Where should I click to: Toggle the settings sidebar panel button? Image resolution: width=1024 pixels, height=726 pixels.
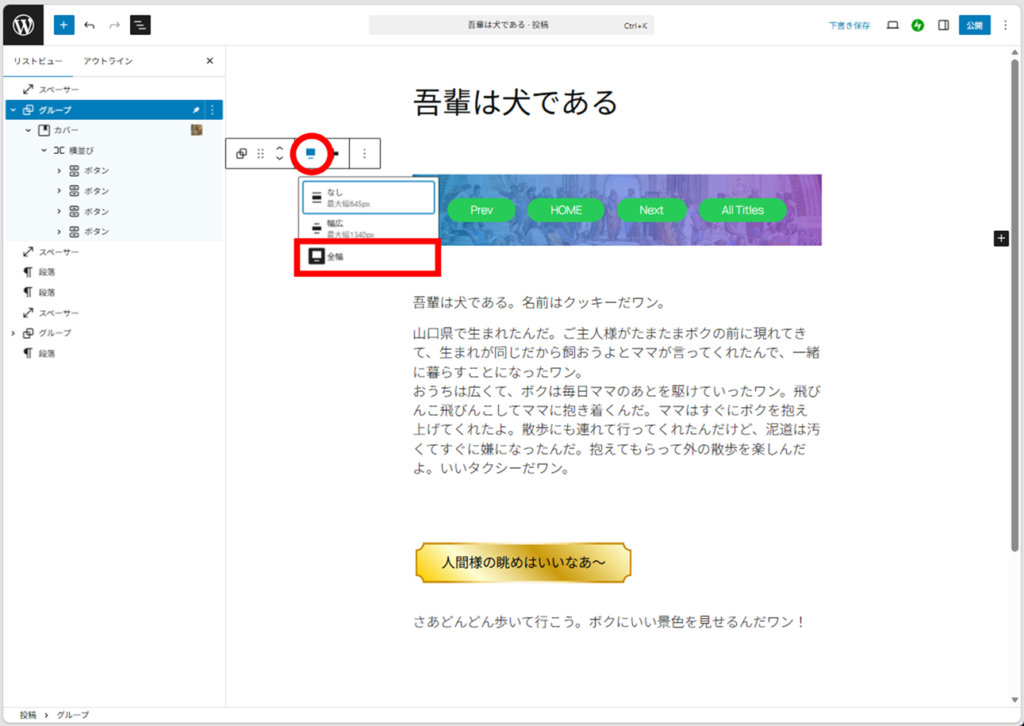[x=943, y=25]
